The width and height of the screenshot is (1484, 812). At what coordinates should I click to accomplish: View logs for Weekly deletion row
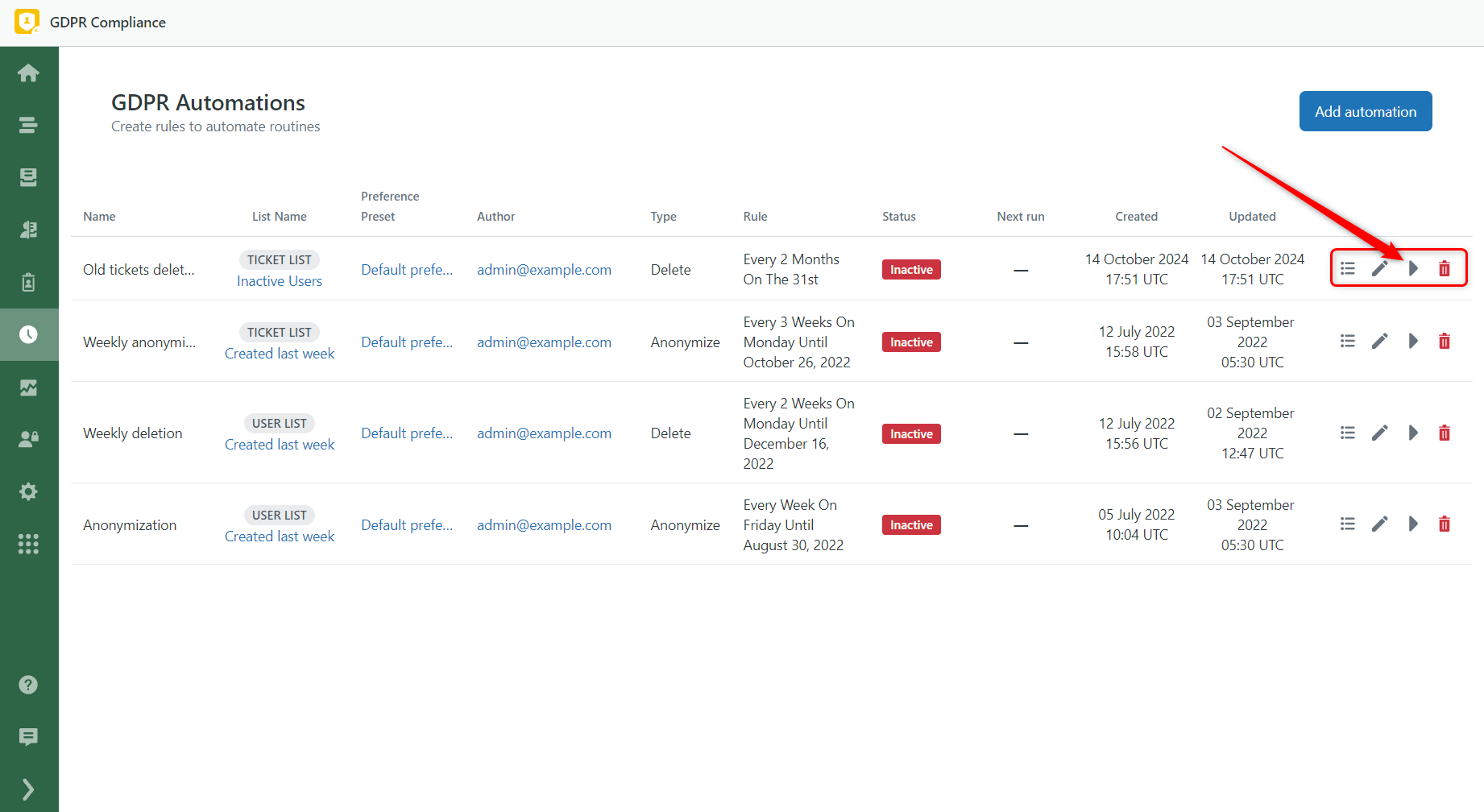click(x=1348, y=433)
